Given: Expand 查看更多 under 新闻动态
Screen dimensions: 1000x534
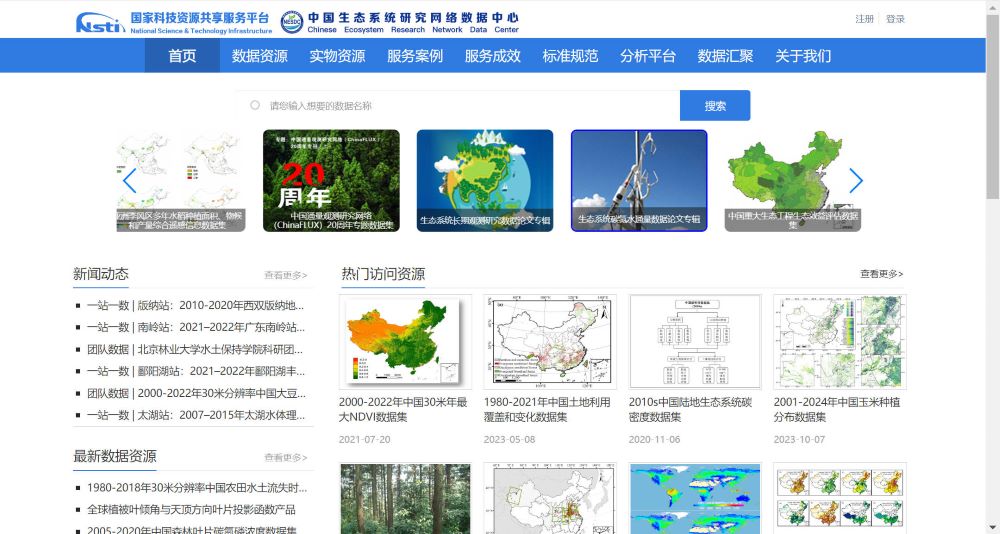Looking at the screenshot, I should [285, 275].
